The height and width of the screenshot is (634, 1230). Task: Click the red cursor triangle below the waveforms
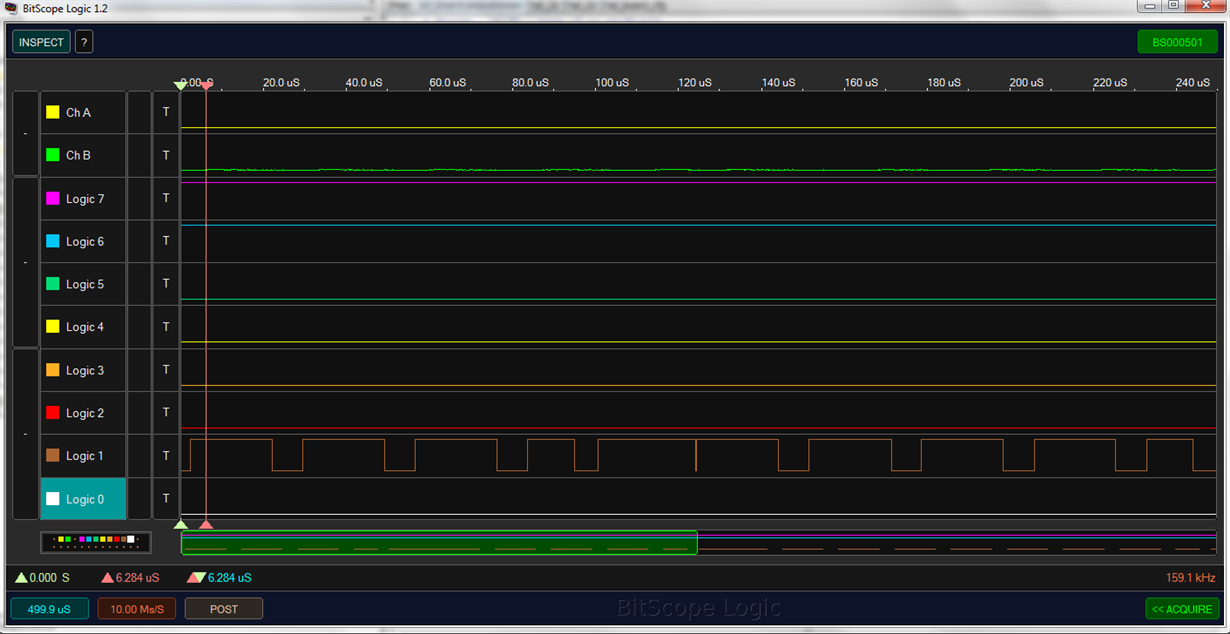[x=206, y=524]
